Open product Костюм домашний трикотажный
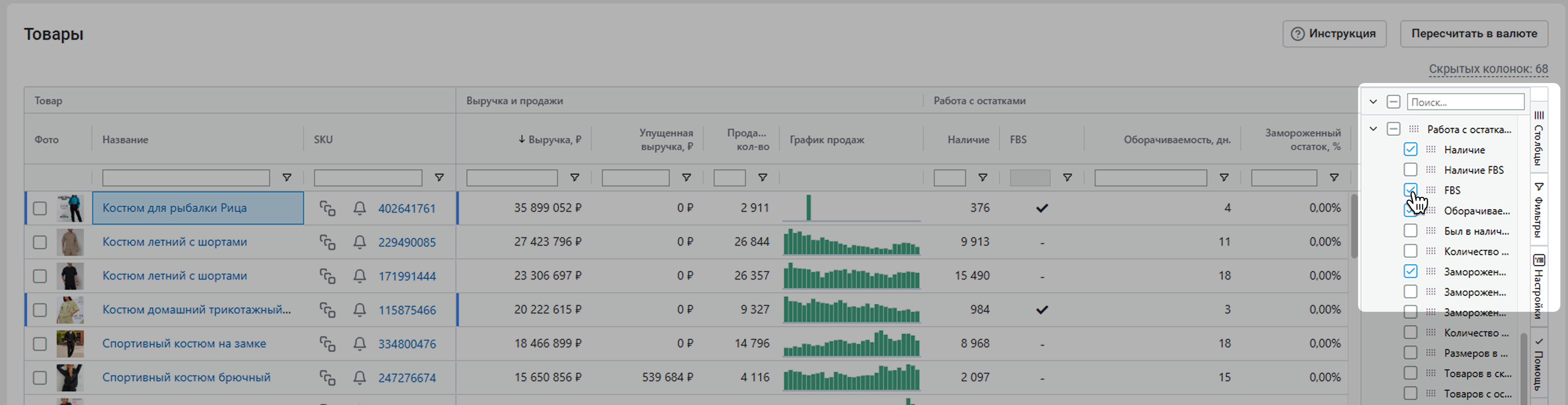 point(196,310)
